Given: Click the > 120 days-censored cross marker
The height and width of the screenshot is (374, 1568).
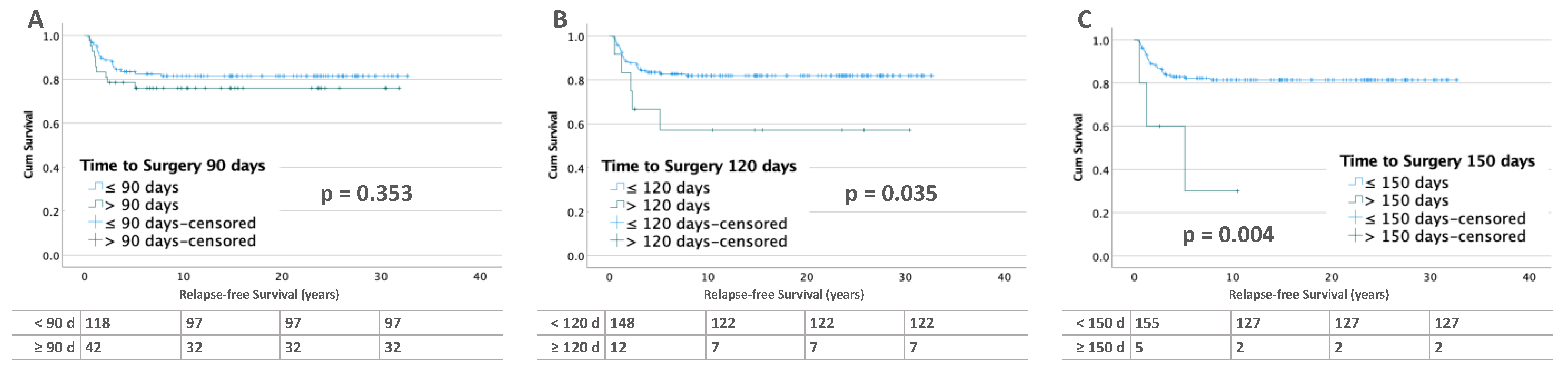Looking at the screenshot, I should [617, 241].
